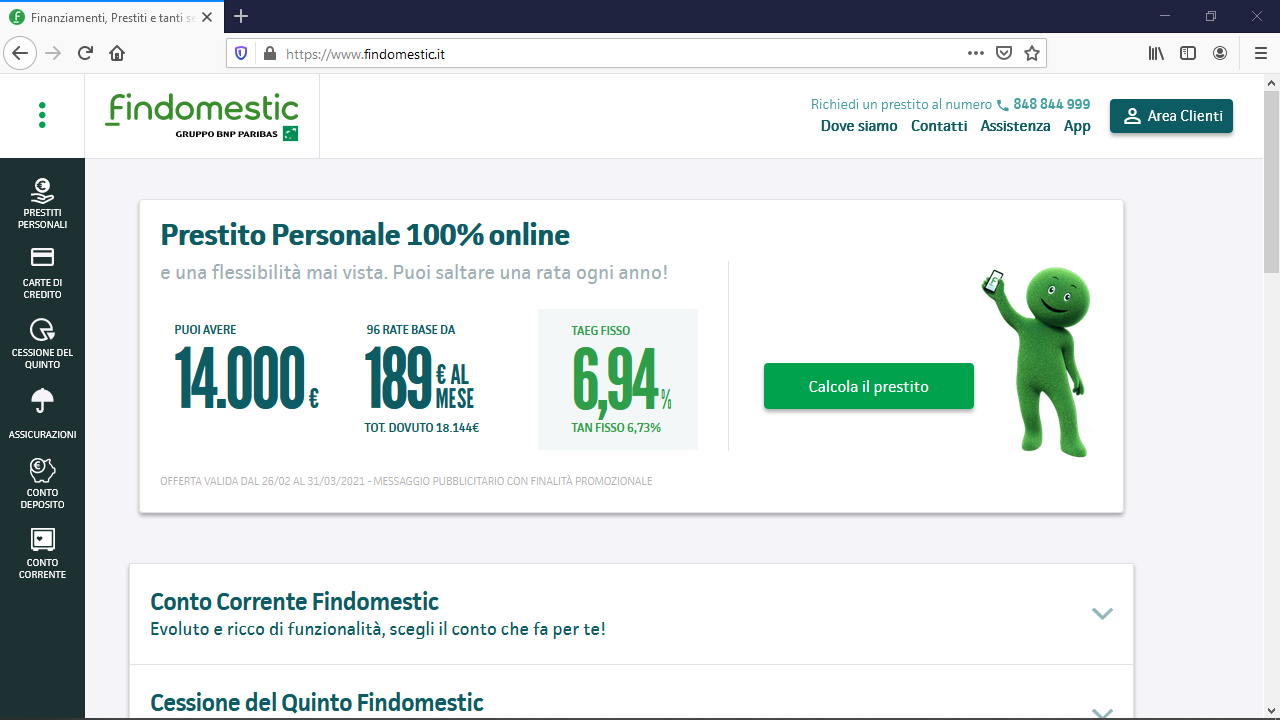Image resolution: width=1280 pixels, height=720 pixels.
Task: Open Firefox library icon
Action: 1156,54
